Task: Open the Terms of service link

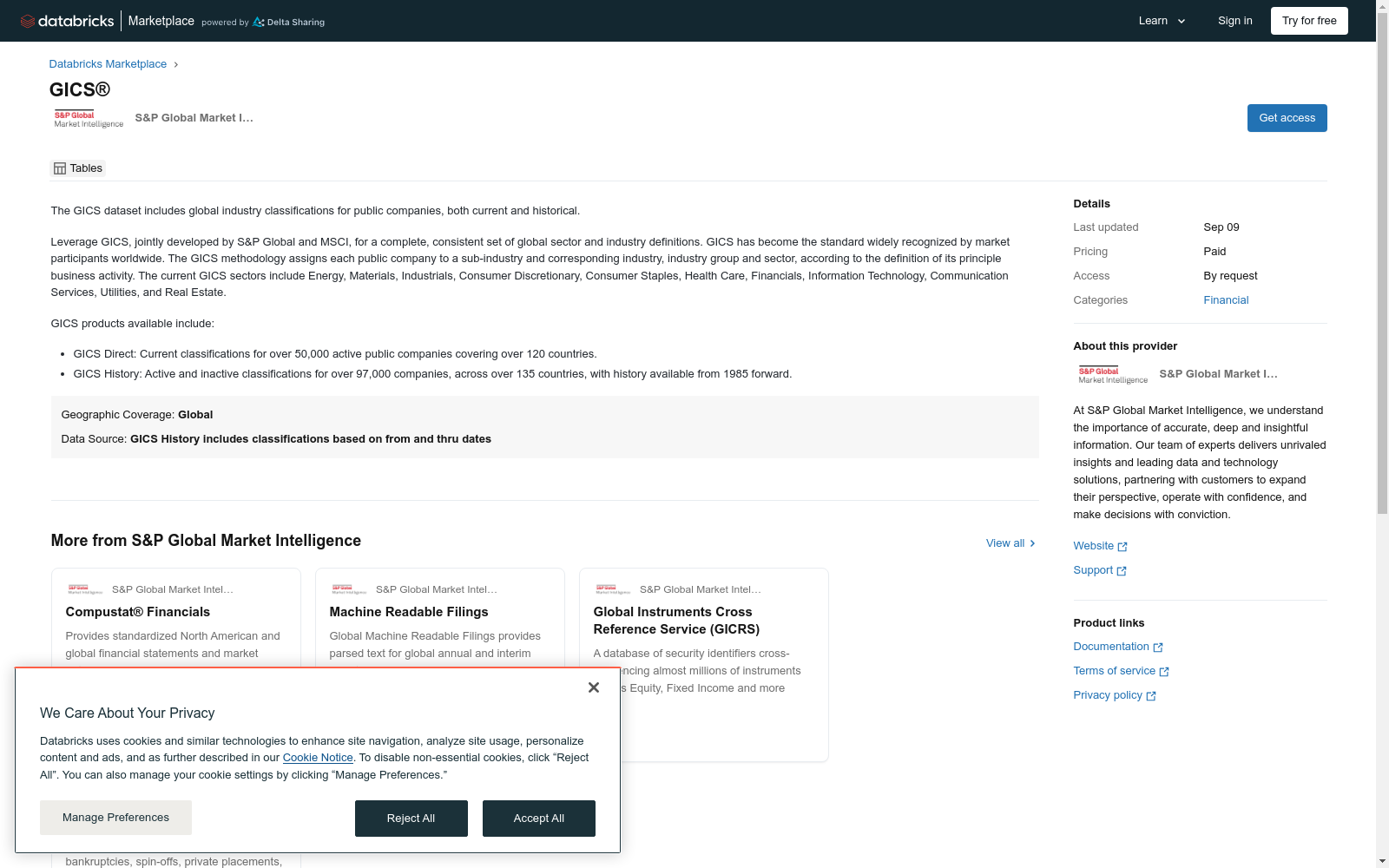Action: [x=1114, y=671]
